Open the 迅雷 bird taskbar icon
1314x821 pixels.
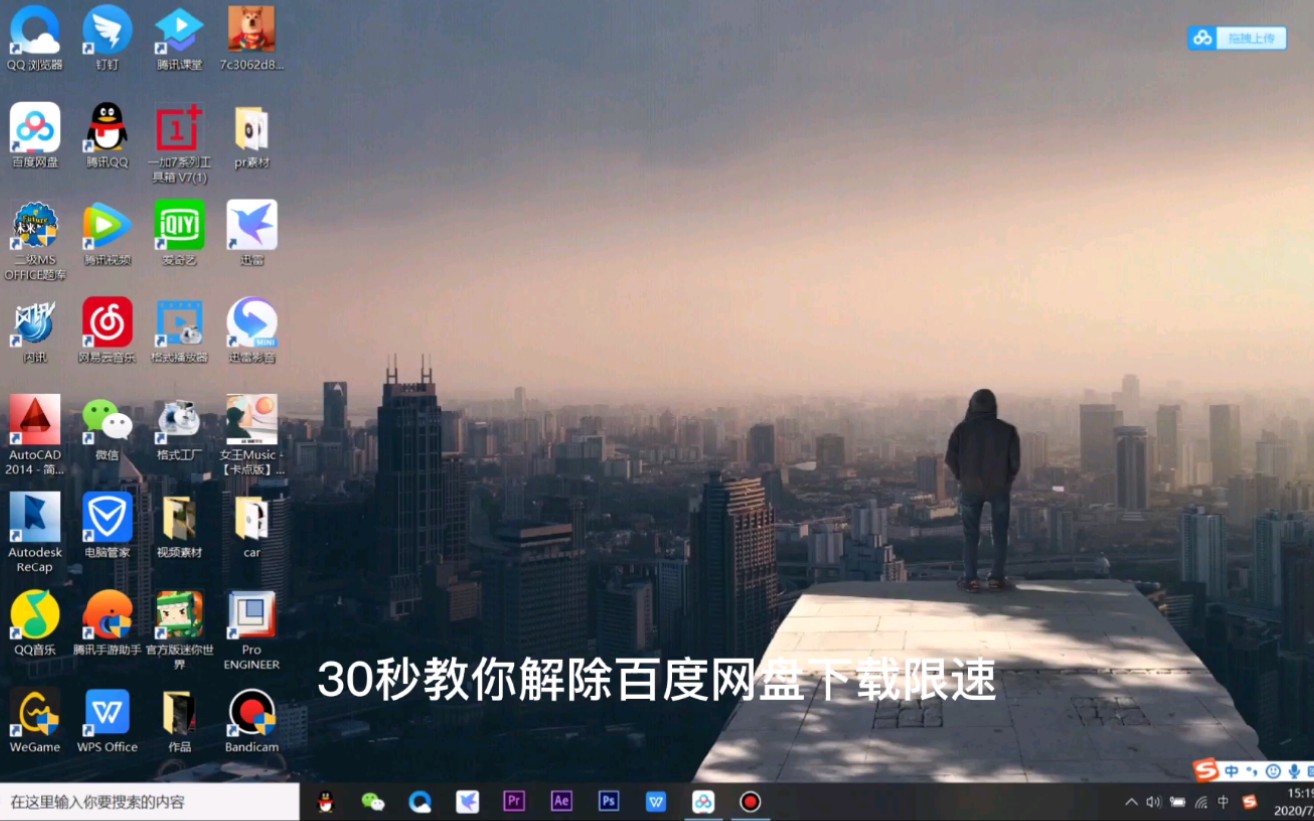coord(467,802)
